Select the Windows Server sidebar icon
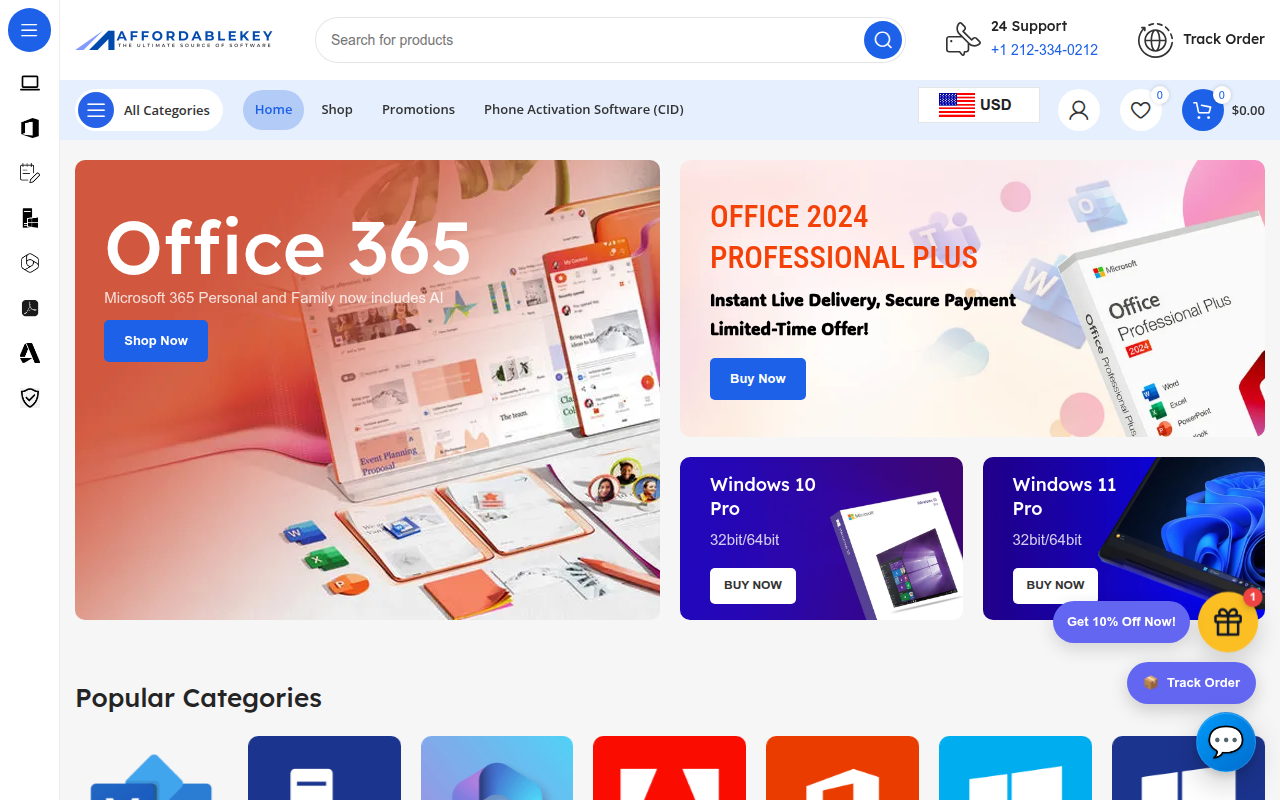The height and width of the screenshot is (800, 1280). pos(30,218)
